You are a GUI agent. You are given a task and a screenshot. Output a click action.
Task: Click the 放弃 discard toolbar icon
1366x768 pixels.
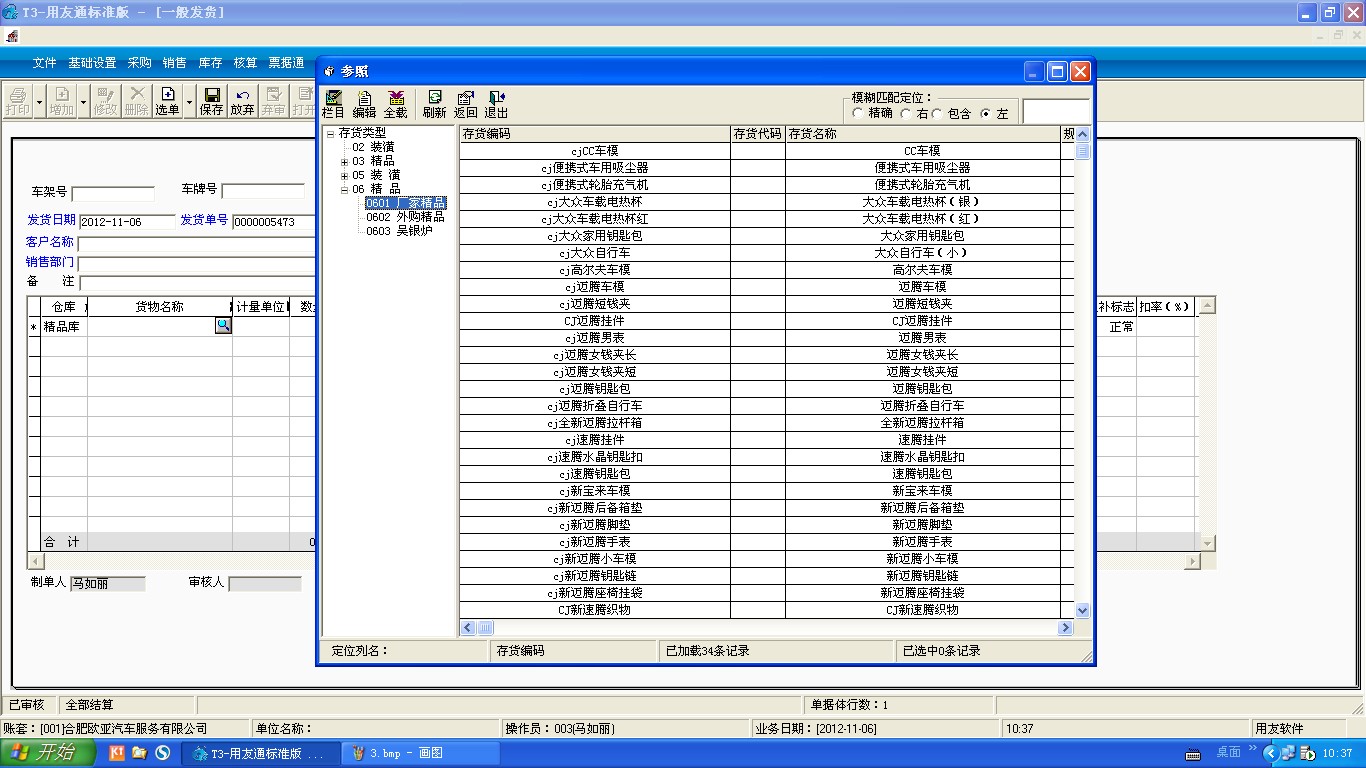(x=243, y=101)
